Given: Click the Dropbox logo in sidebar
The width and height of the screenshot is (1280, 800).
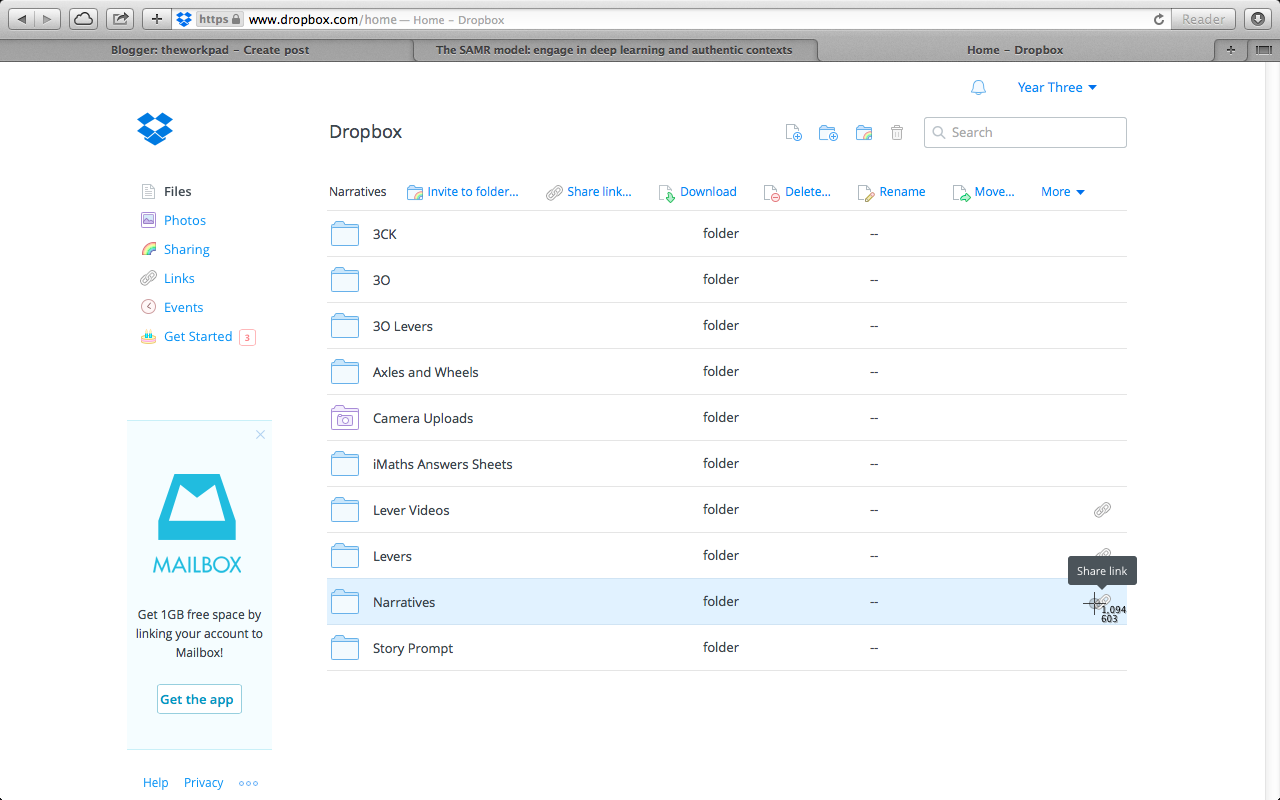Looking at the screenshot, I should (x=155, y=128).
